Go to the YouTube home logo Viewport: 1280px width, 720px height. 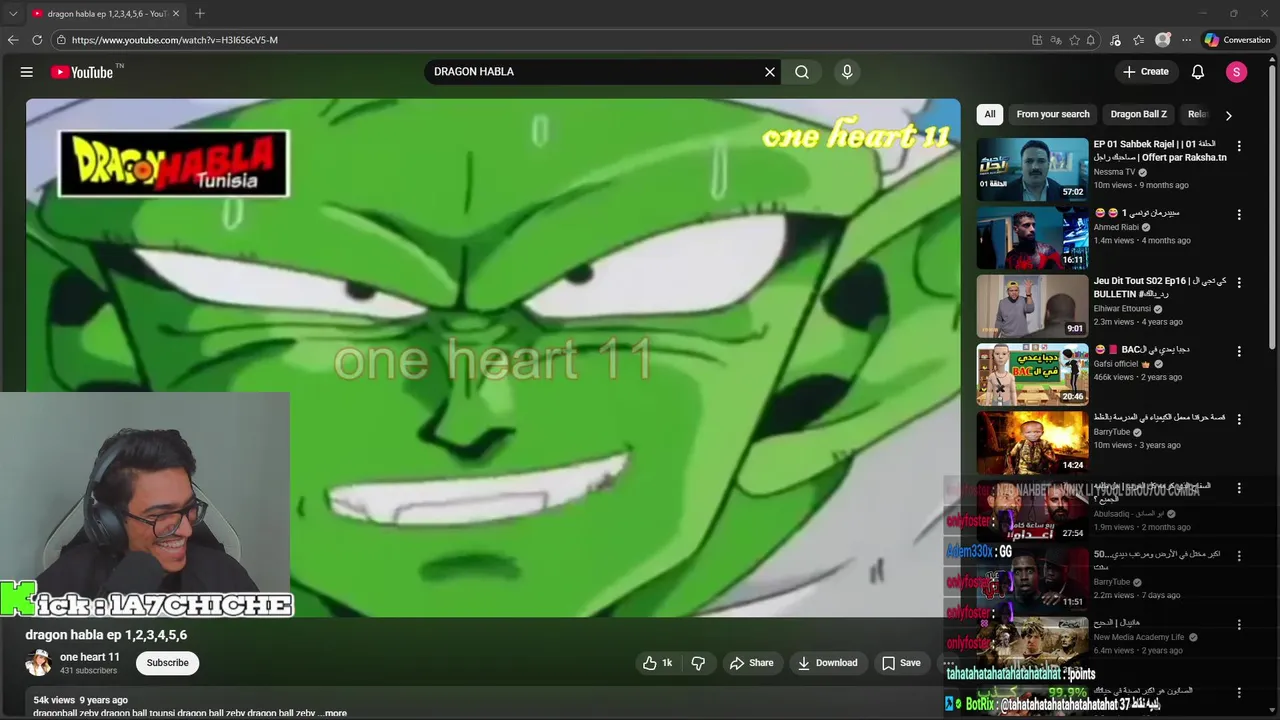click(82, 72)
